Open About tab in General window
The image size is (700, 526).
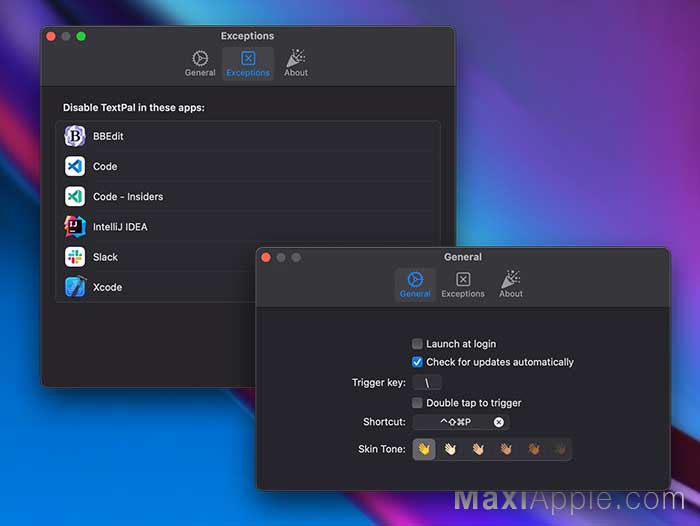tap(511, 284)
